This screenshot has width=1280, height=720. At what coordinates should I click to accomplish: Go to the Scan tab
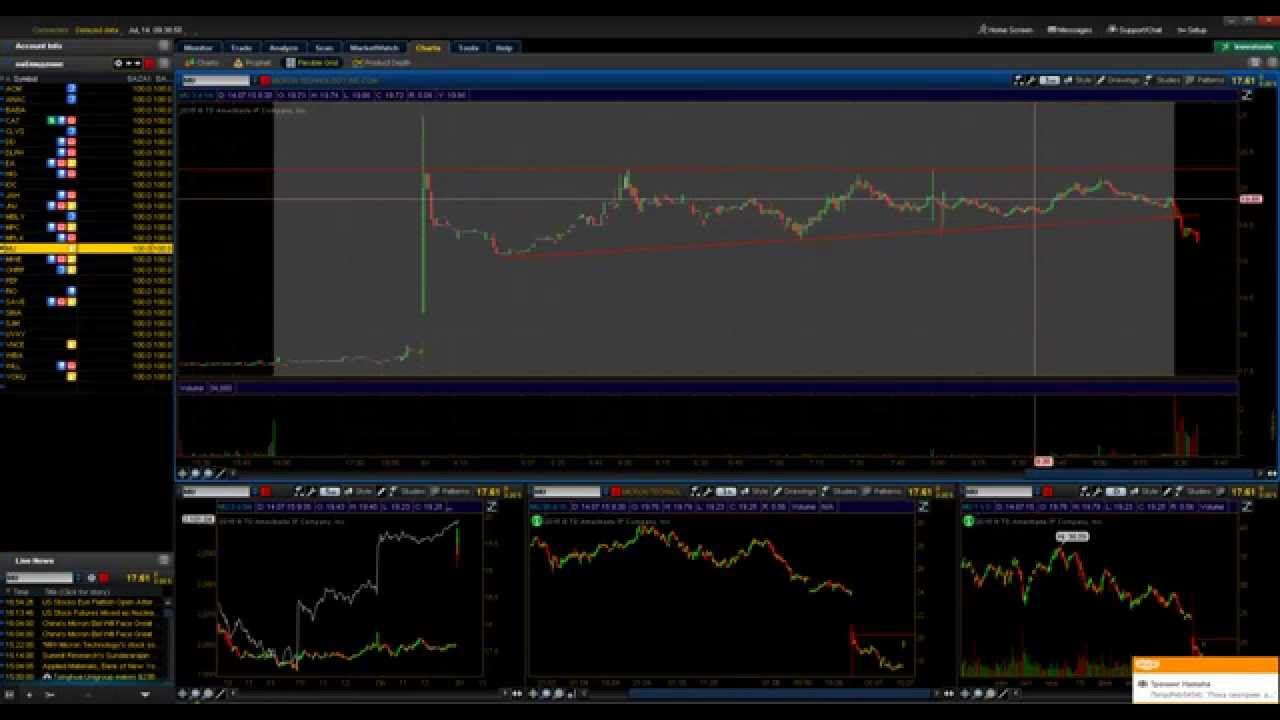point(324,47)
